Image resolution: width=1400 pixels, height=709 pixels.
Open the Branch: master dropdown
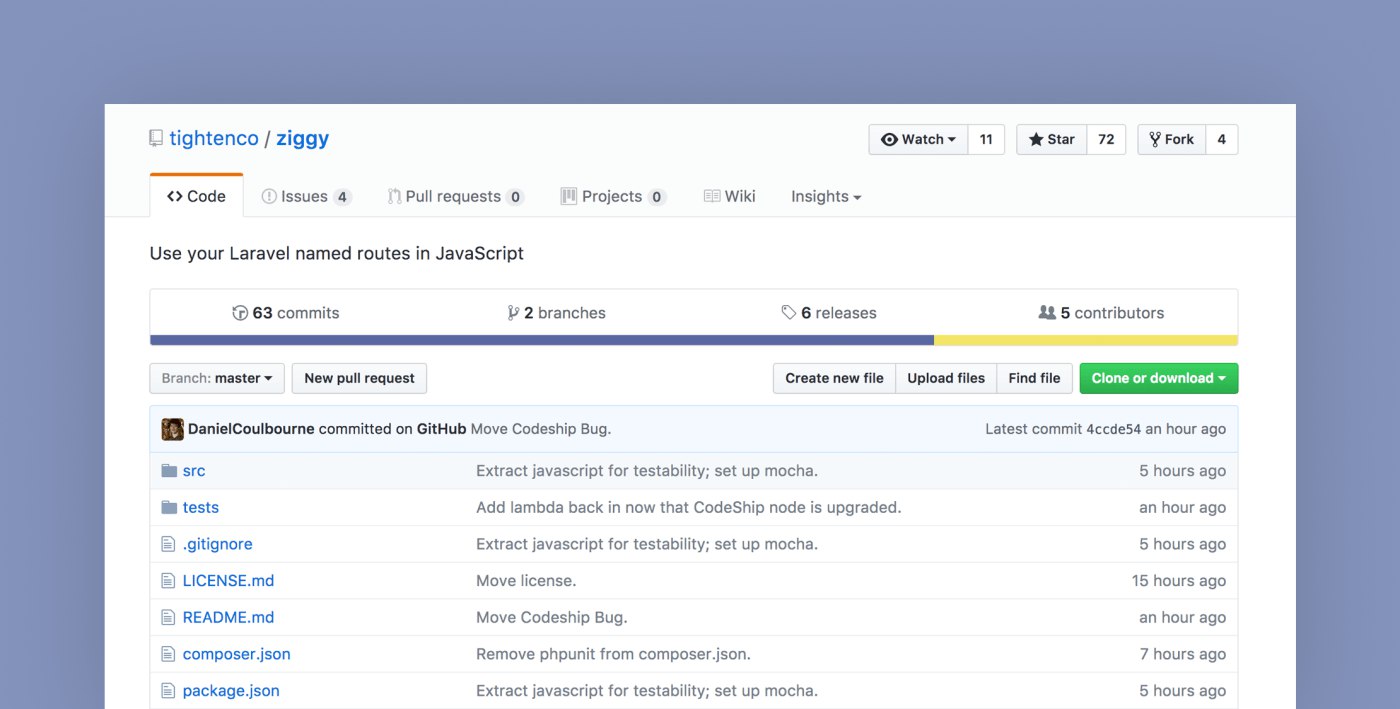tap(217, 378)
